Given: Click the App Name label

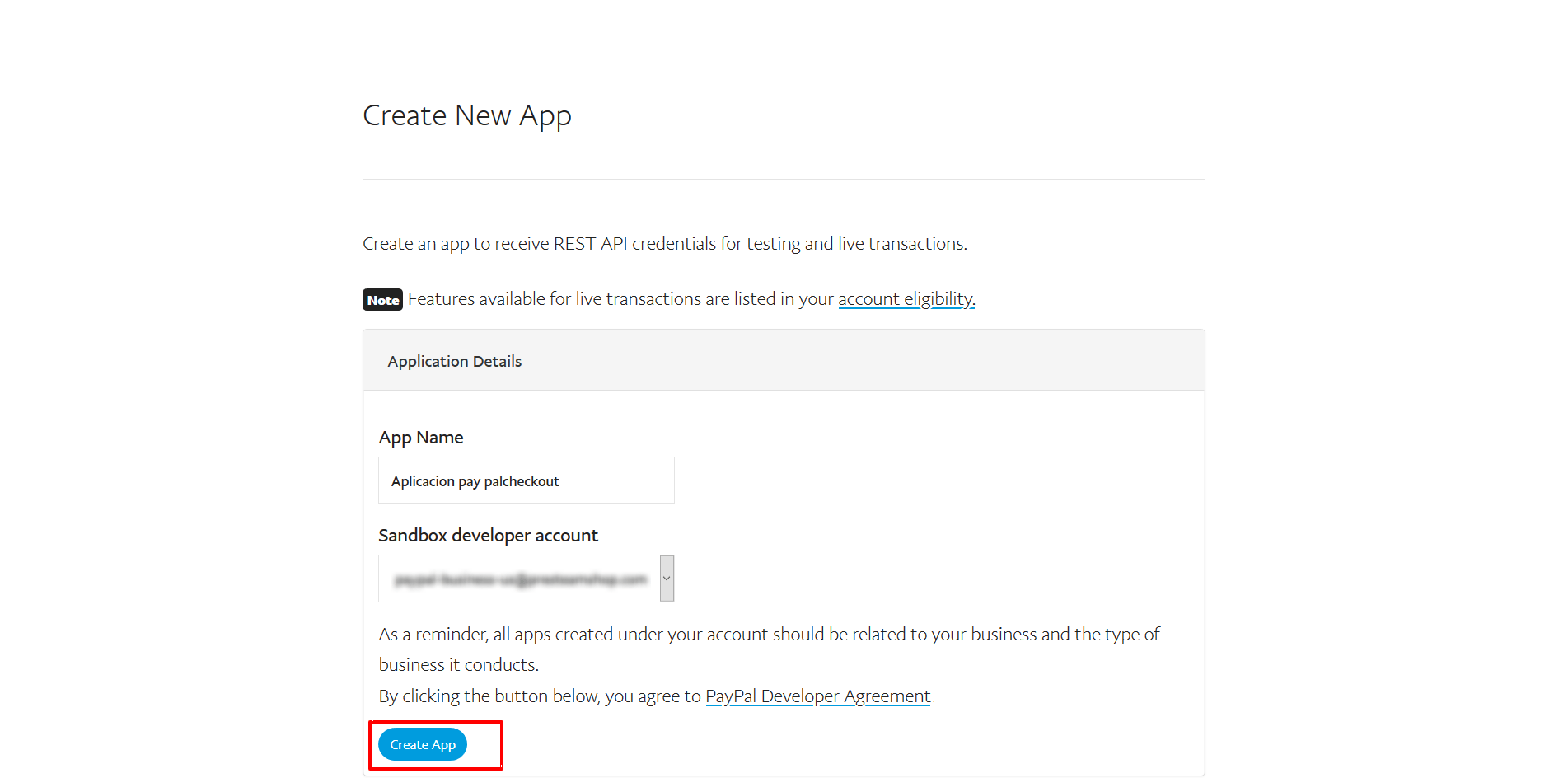Looking at the screenshot, I should point(420,438).
